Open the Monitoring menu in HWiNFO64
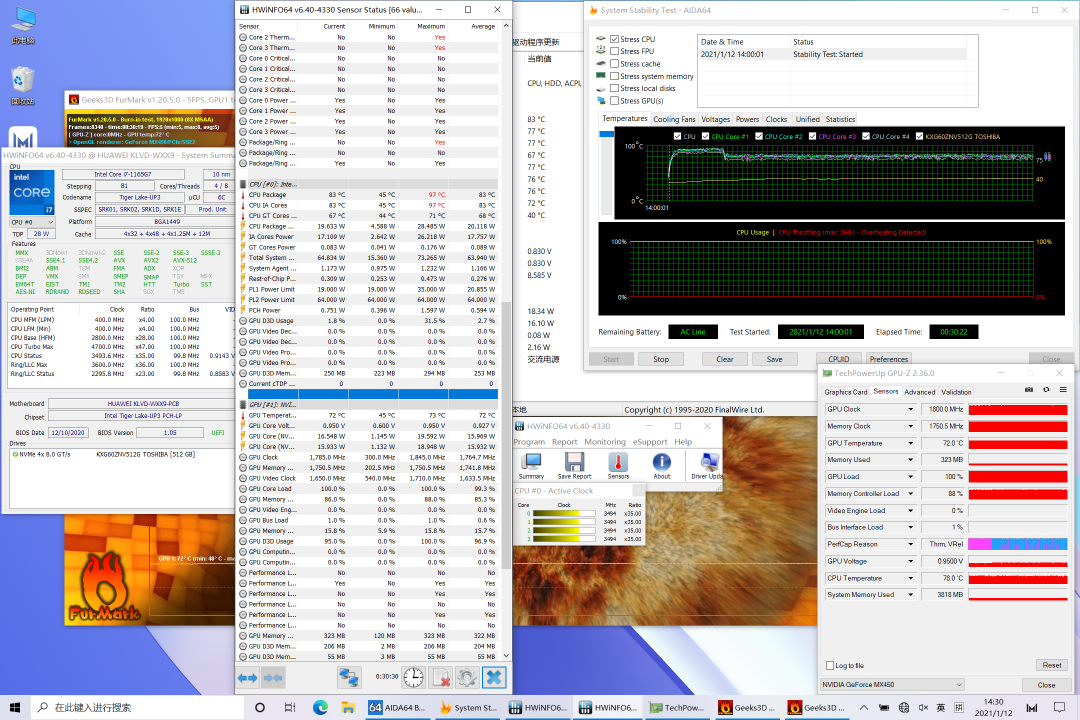The height and width of the screenshot is (720, 1080). [604, 441]
